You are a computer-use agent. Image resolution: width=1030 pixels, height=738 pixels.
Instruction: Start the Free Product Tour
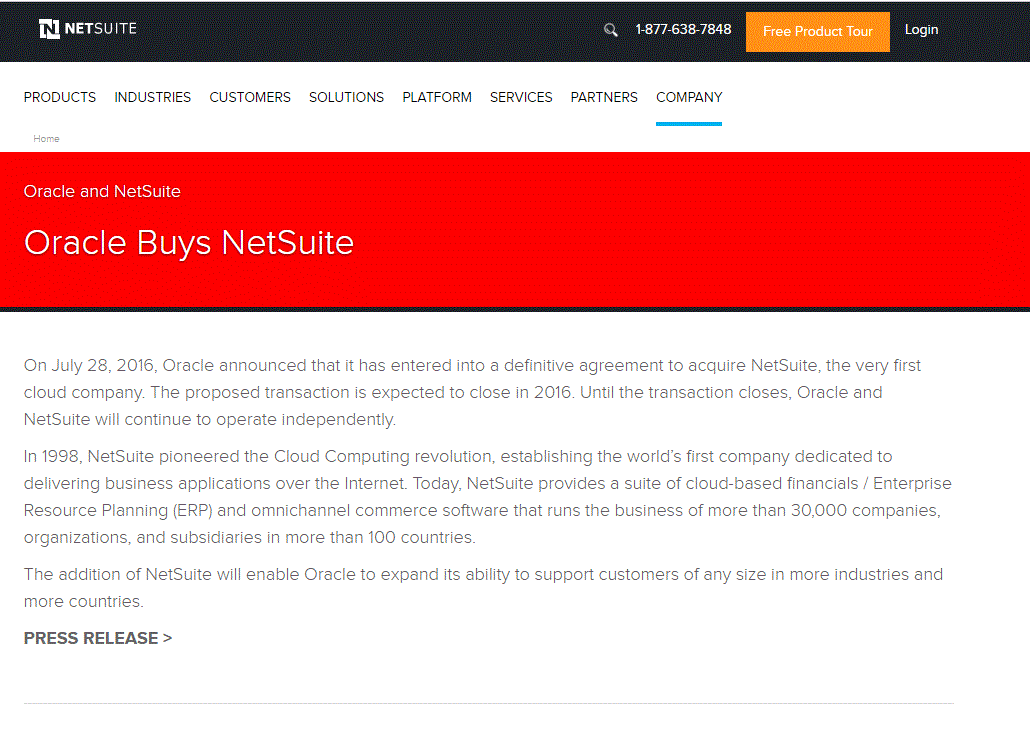point(818,32)
